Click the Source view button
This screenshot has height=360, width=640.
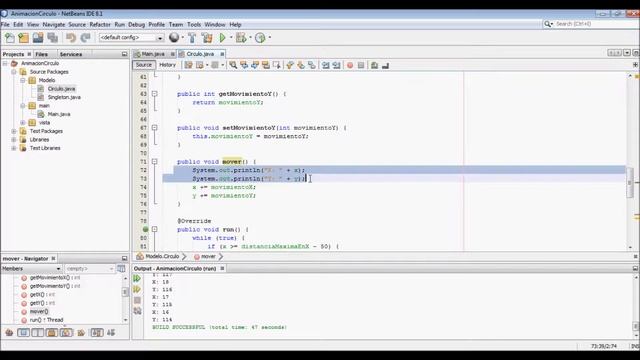point(144,65)
